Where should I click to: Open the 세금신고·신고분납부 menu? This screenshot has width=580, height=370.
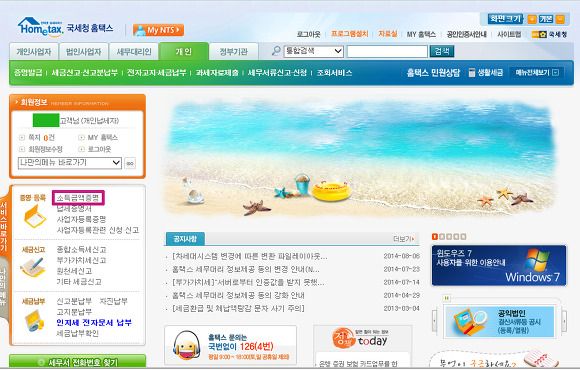click(84, 73)
